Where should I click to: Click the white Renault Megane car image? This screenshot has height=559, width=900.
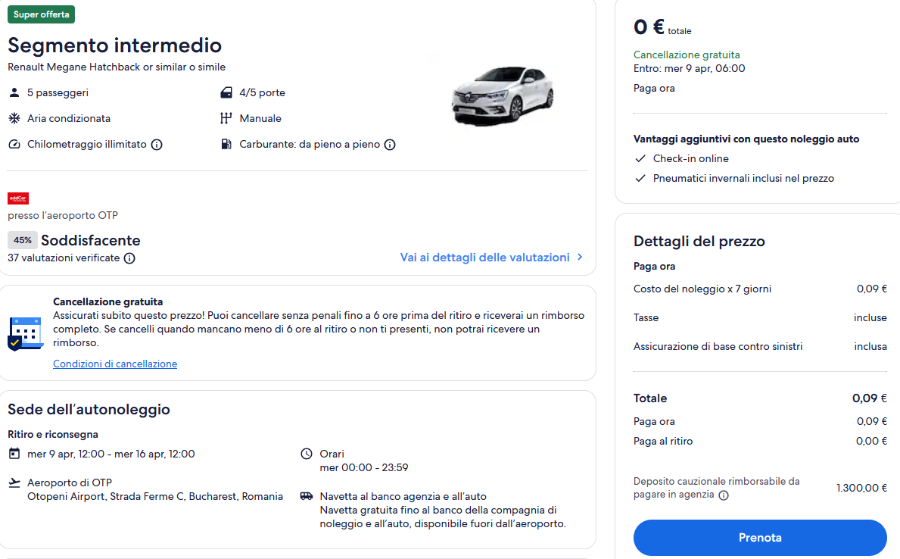coord(503,95)
